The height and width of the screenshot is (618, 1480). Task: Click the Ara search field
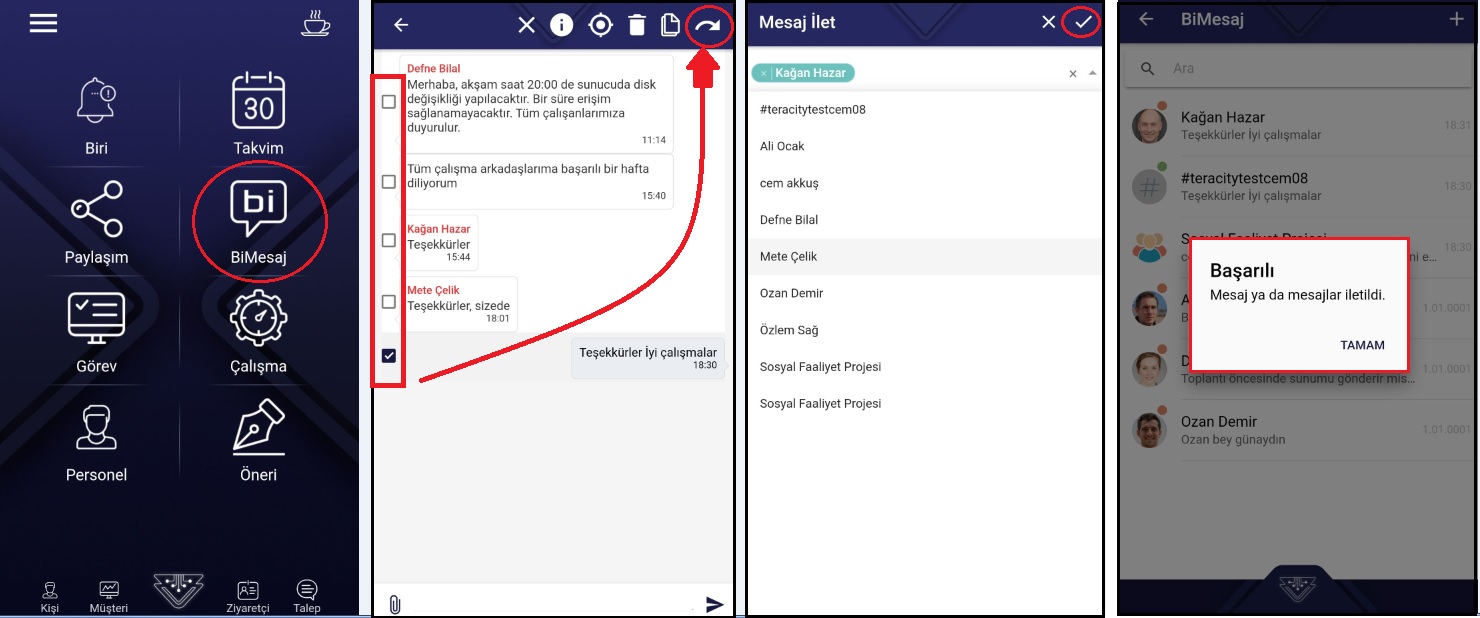coord(1297,69)
